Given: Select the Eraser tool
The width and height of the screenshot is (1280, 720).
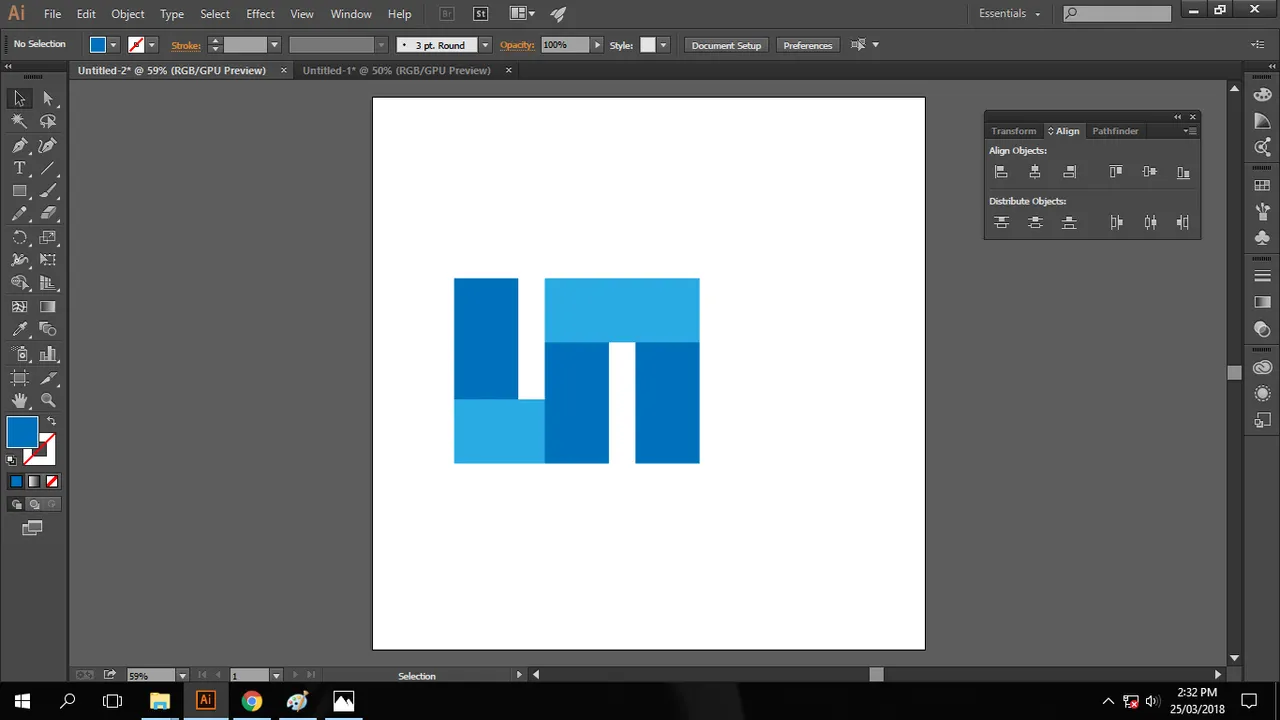Looking at the screenshot, I should [x=48, y=214].
